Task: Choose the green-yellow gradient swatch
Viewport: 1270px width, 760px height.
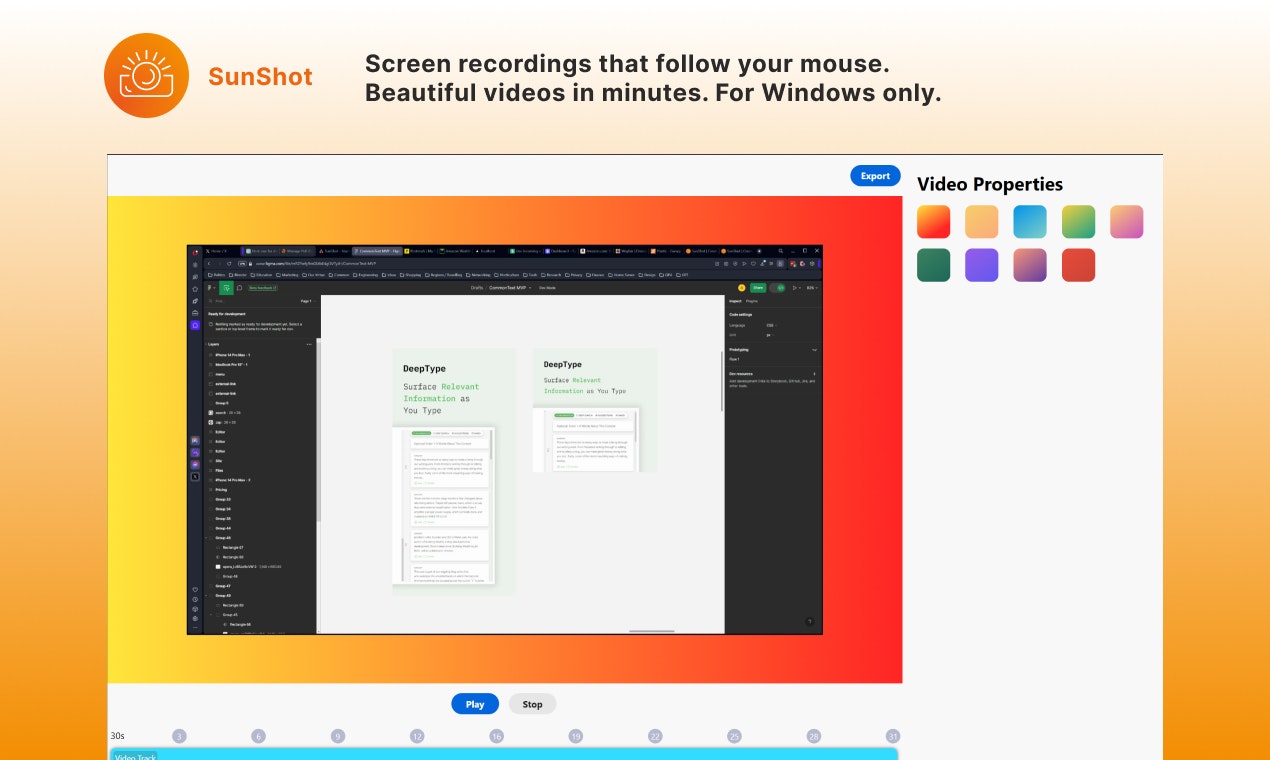Action: tap(1078, 222)
